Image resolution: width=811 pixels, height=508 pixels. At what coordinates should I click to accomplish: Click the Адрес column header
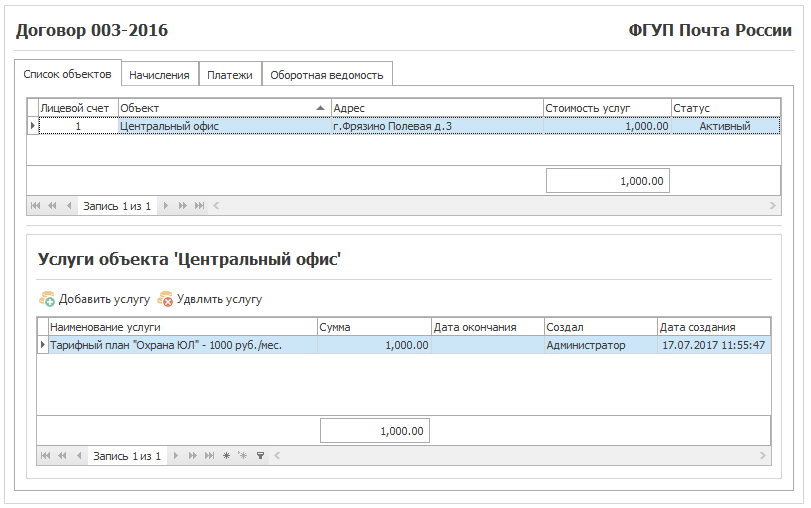437,108
